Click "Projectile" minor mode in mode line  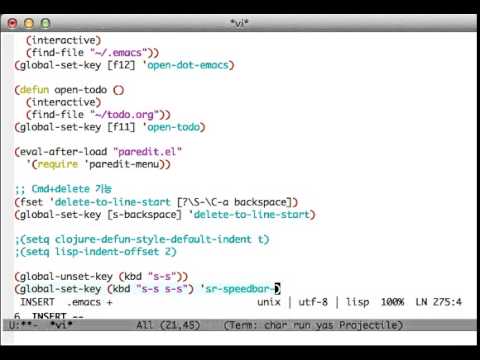click(x=368, y=325)
